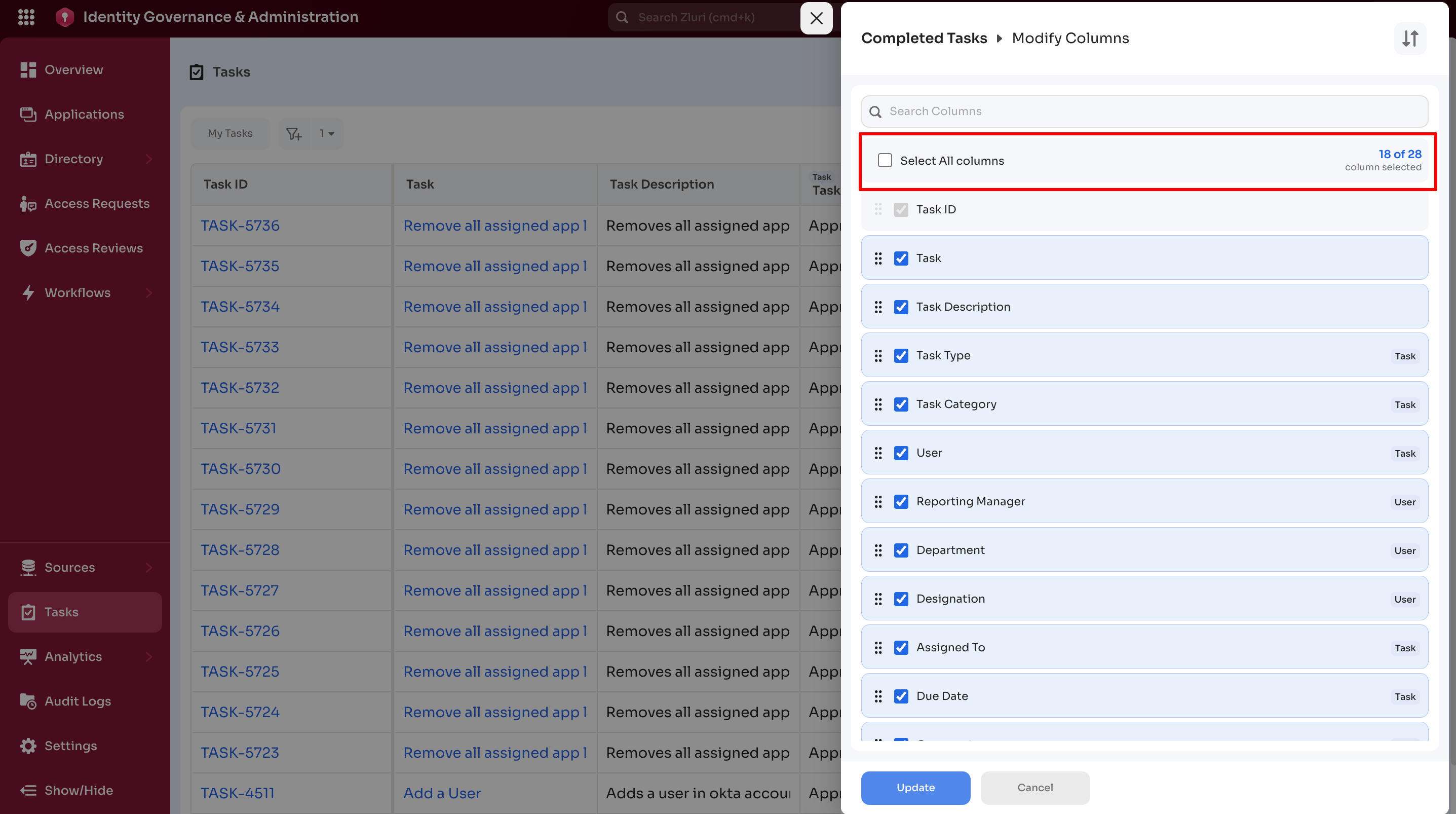
Task: Click the add filter funnel icon
Action: (293, 133)
